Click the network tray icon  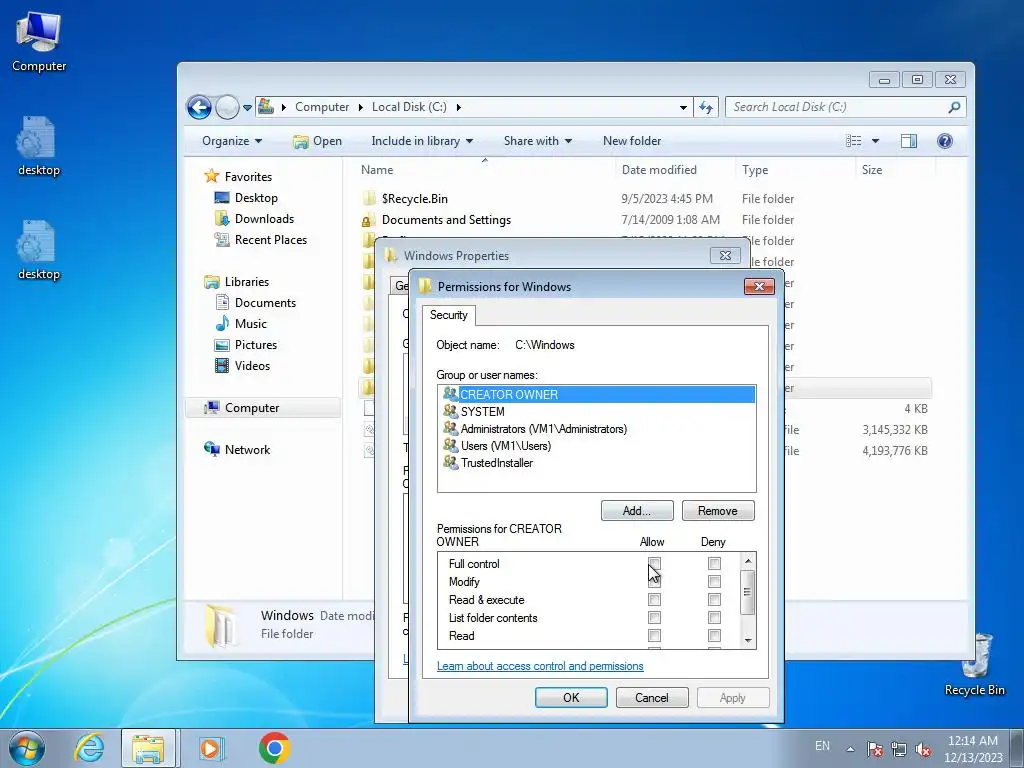coord(899,749)
